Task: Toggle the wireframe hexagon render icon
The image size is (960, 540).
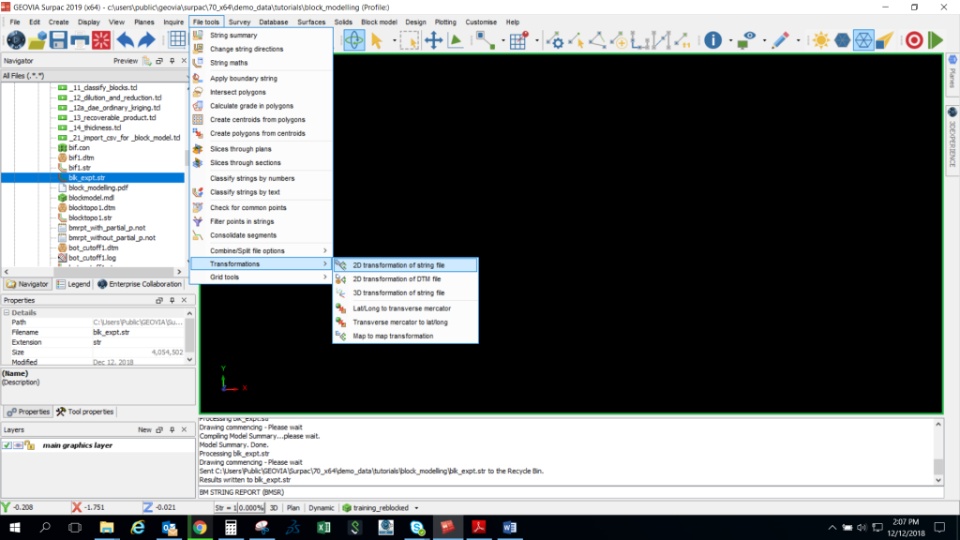Action: click(863, 40)
